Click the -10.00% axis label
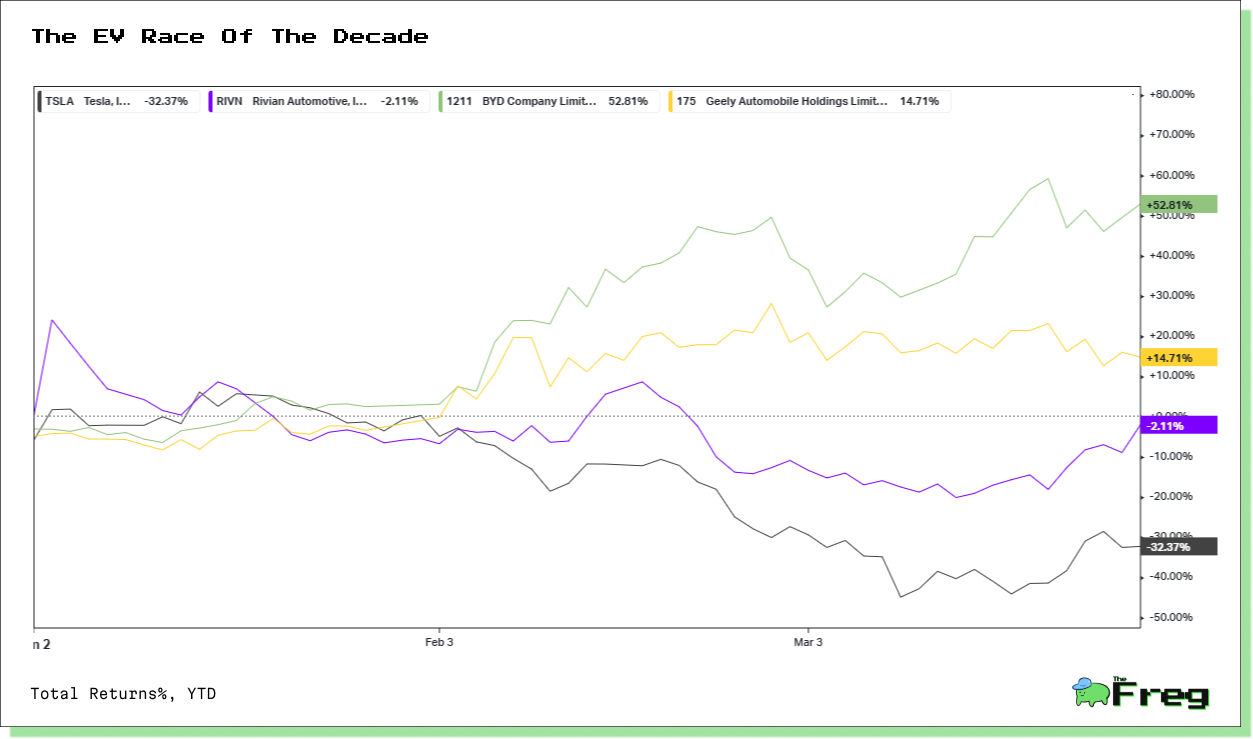 [1172, 456]
